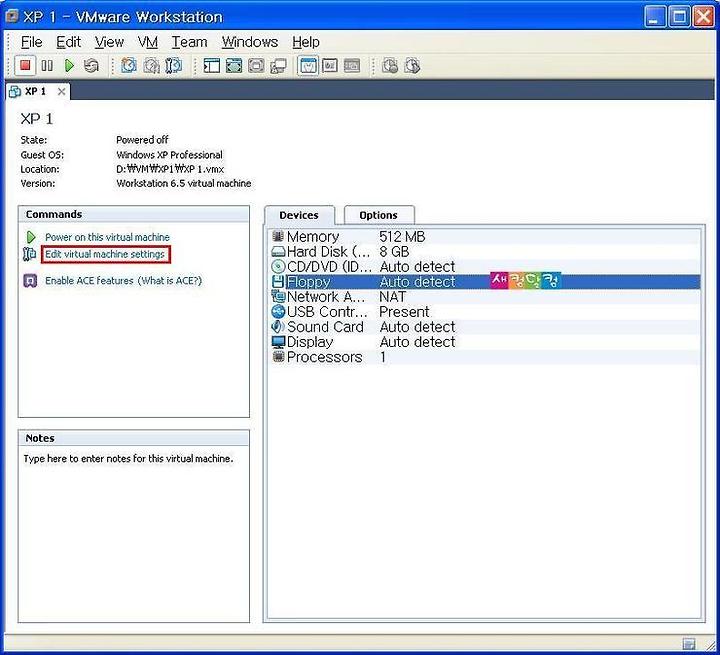
Task: Switch to the Options tab
Action: tap(379, 215)
